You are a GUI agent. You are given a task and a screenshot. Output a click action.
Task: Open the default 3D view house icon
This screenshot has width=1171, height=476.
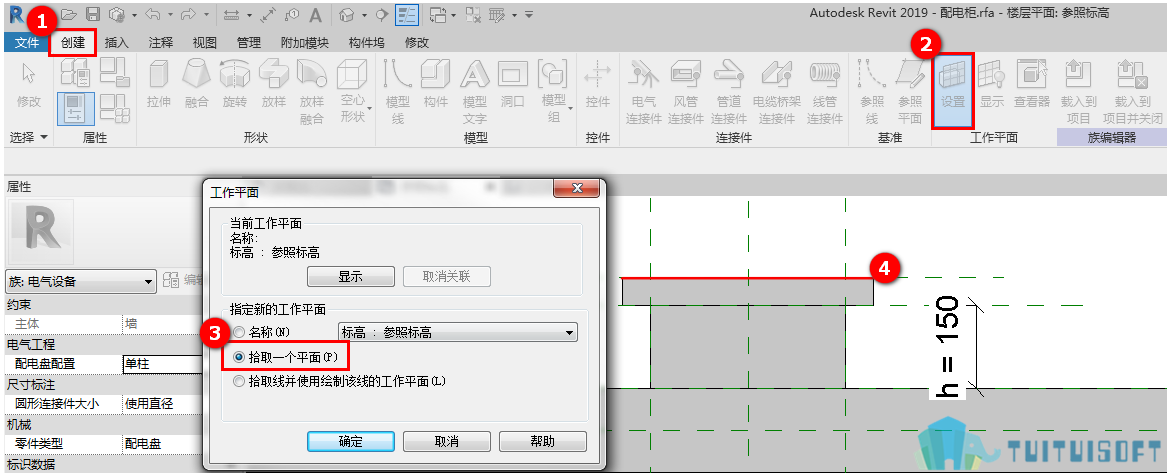tap(346, 13)
